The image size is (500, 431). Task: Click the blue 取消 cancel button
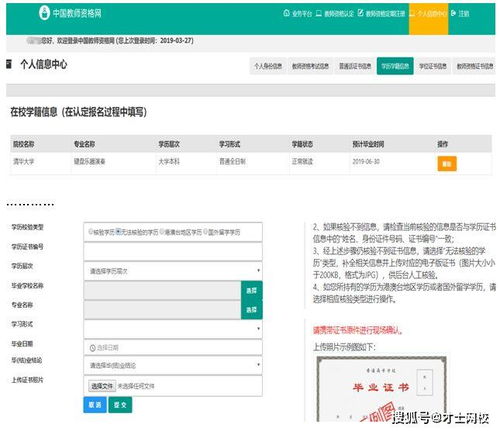(x=95, y=405)
